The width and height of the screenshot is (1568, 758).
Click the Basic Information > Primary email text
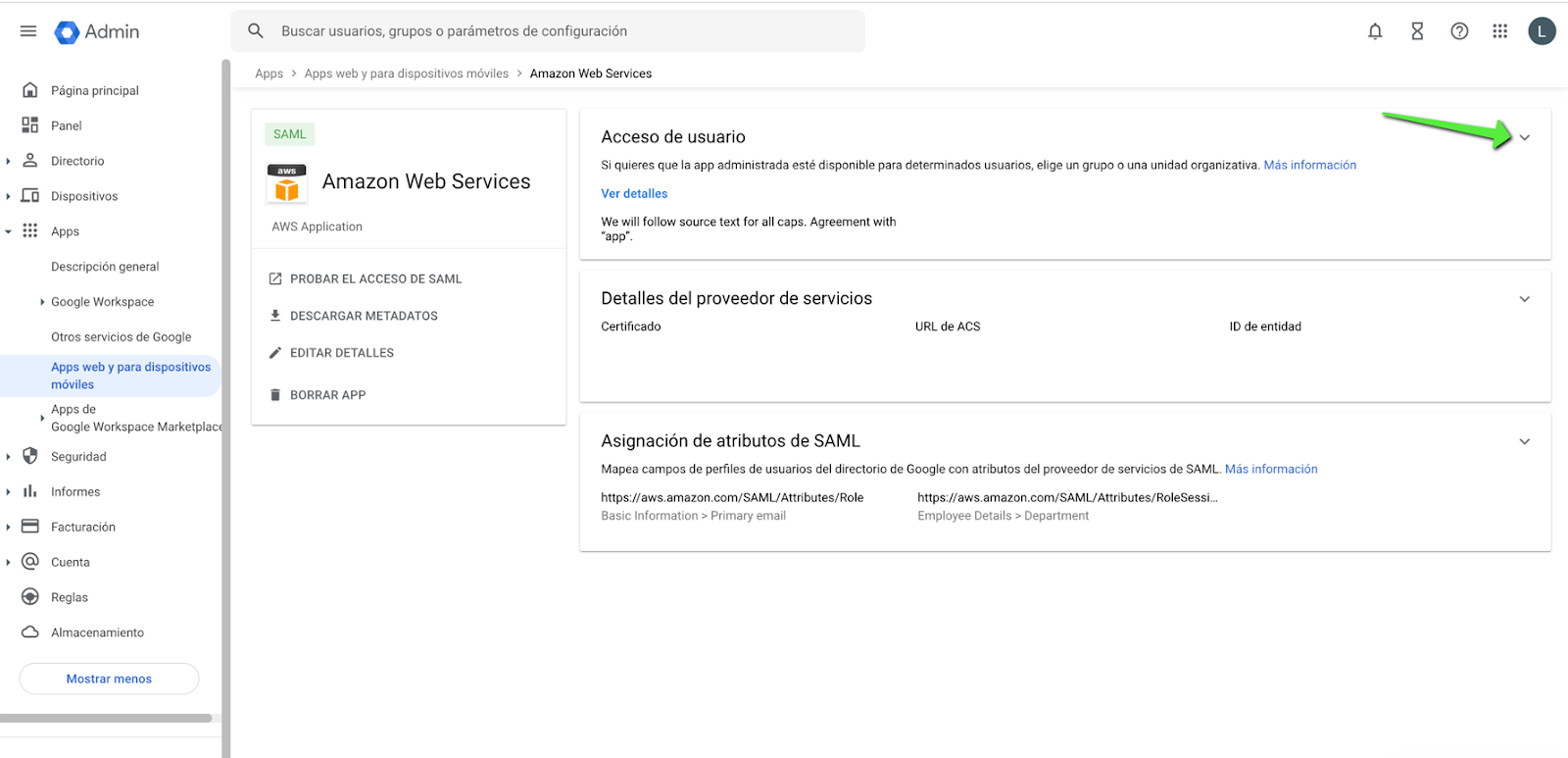tap(693, 516)
